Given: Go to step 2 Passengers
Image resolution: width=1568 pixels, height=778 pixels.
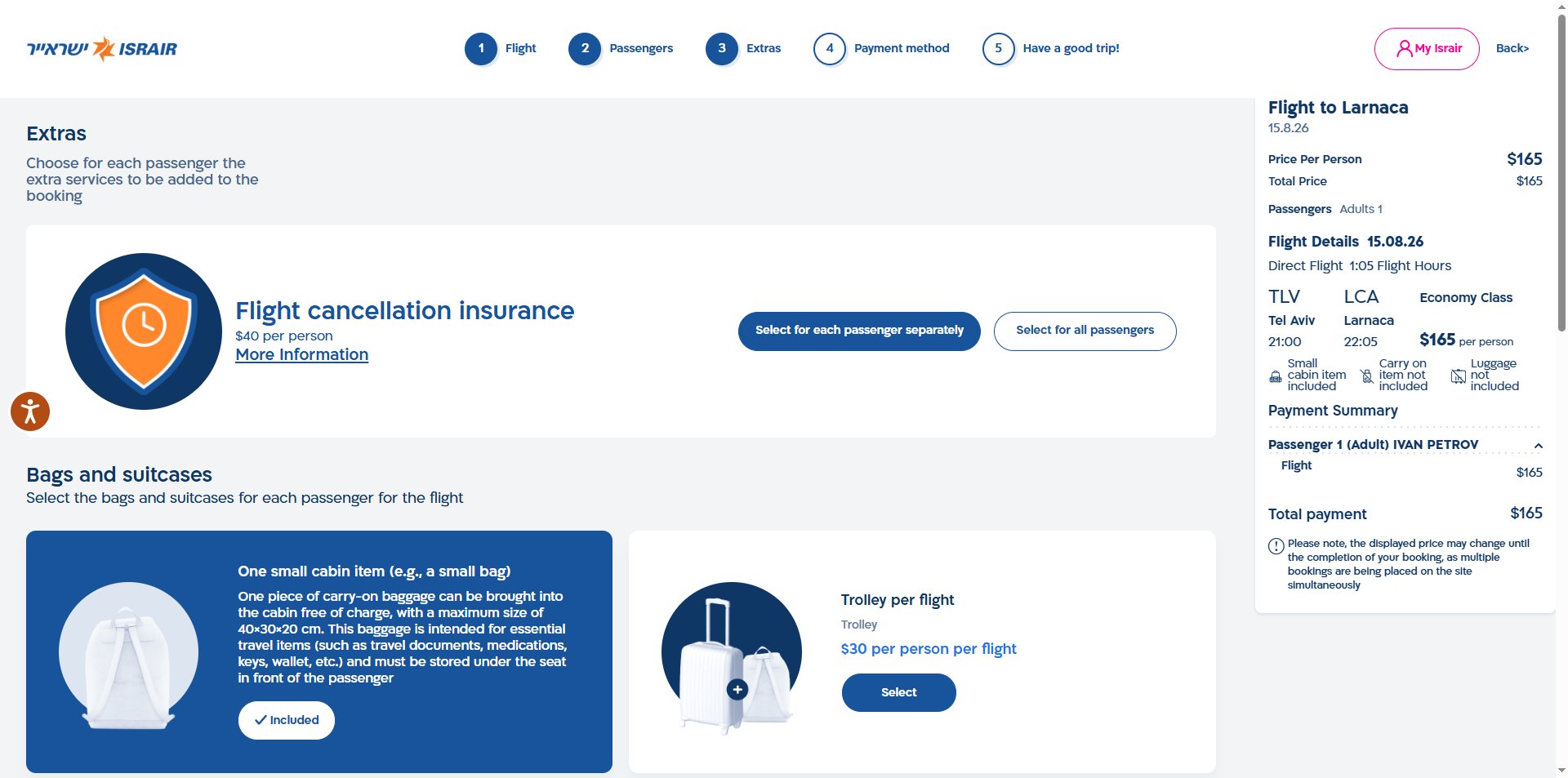Looking at the screenshot, I should point(621,49).
